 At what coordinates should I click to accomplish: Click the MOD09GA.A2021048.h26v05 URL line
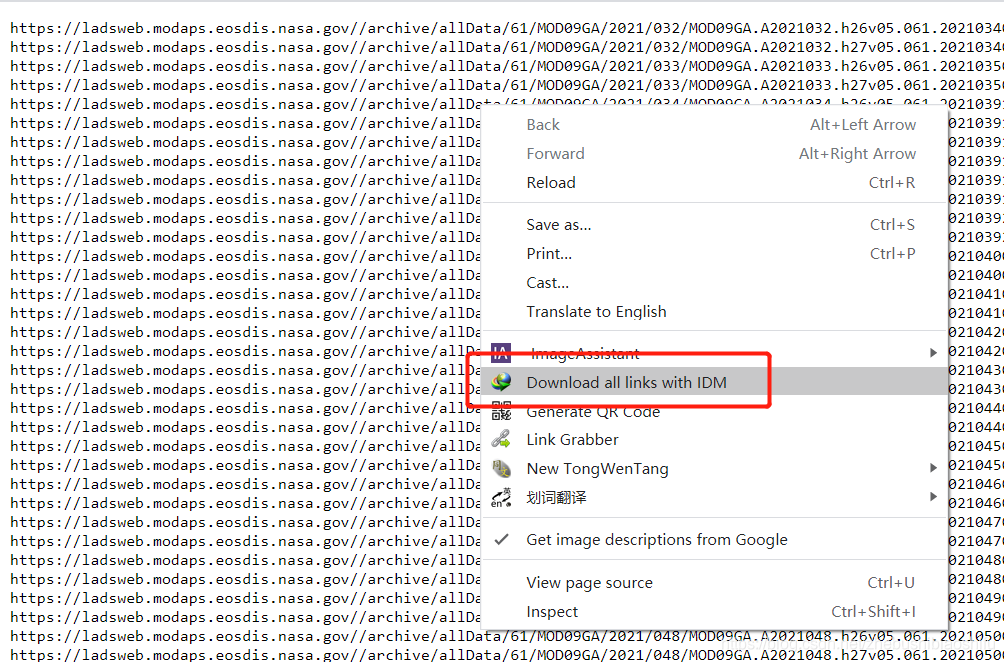(507, 636)
